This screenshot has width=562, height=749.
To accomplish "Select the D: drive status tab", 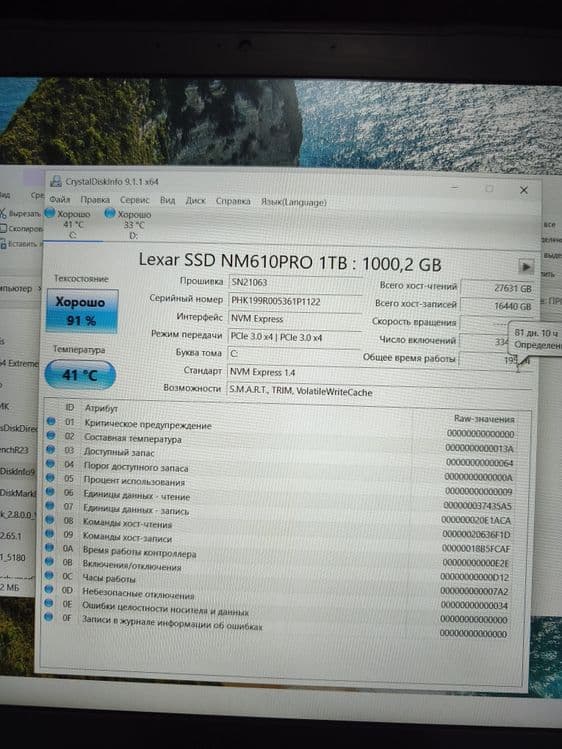I will (133, 225).
